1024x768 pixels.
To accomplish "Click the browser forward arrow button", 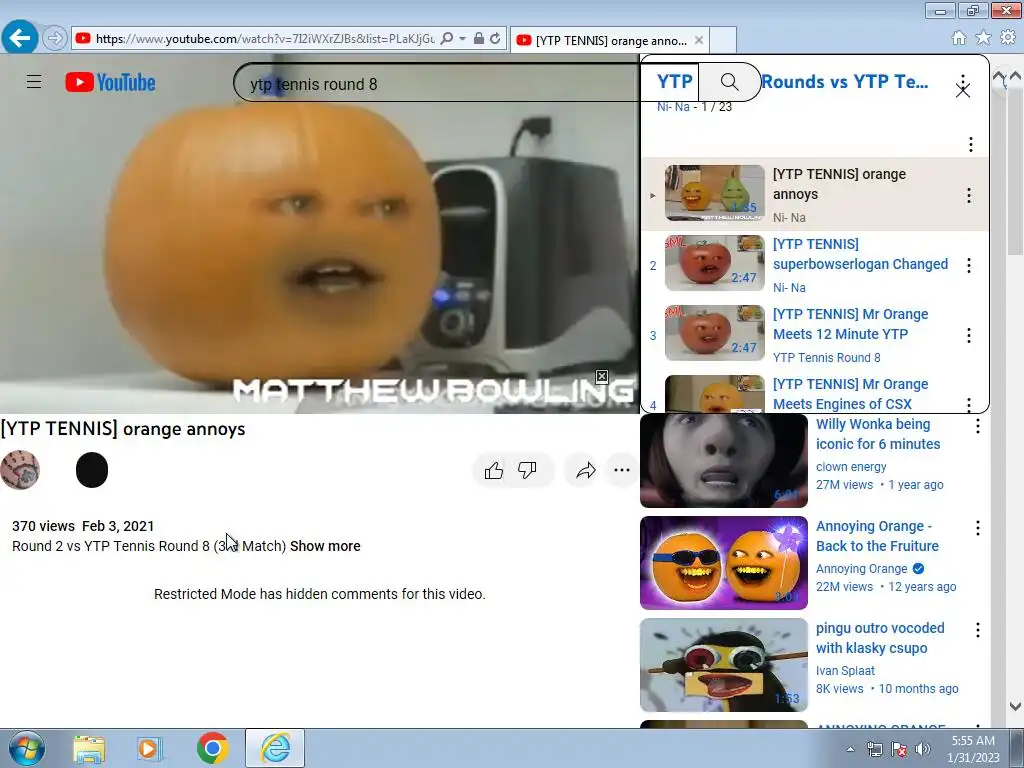I will pos(55,39).
